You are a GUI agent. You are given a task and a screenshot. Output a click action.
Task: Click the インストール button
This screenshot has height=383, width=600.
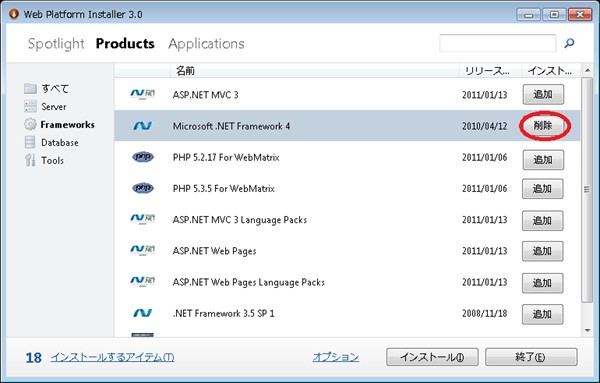(432, 357)
